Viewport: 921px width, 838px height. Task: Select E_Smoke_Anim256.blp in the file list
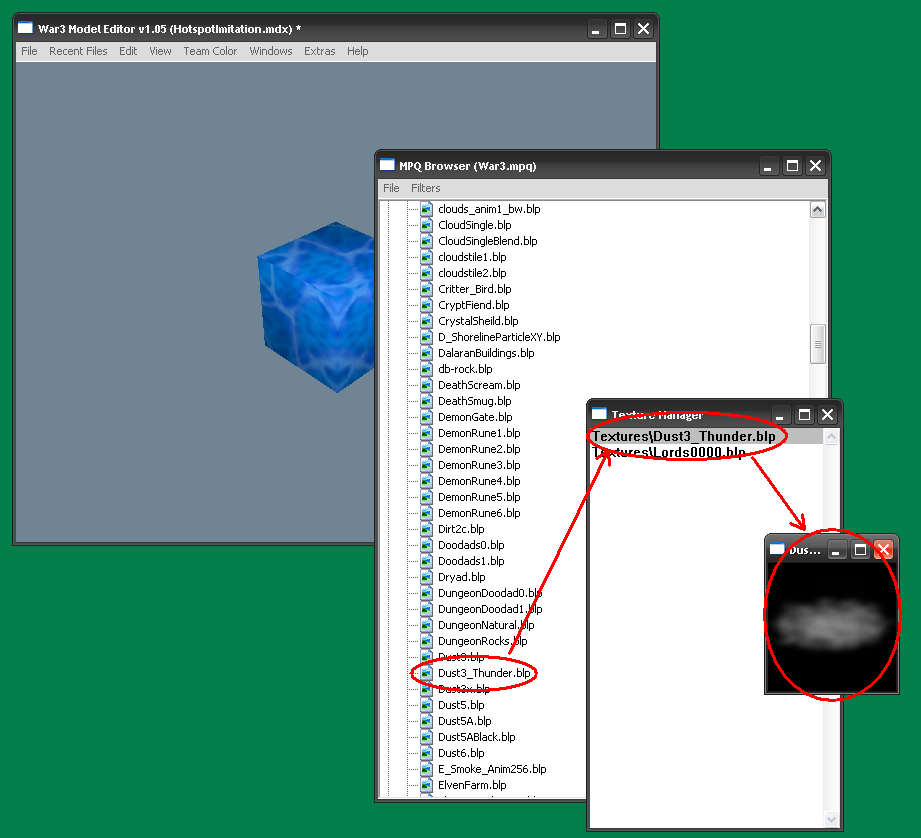tap(492, 769)
